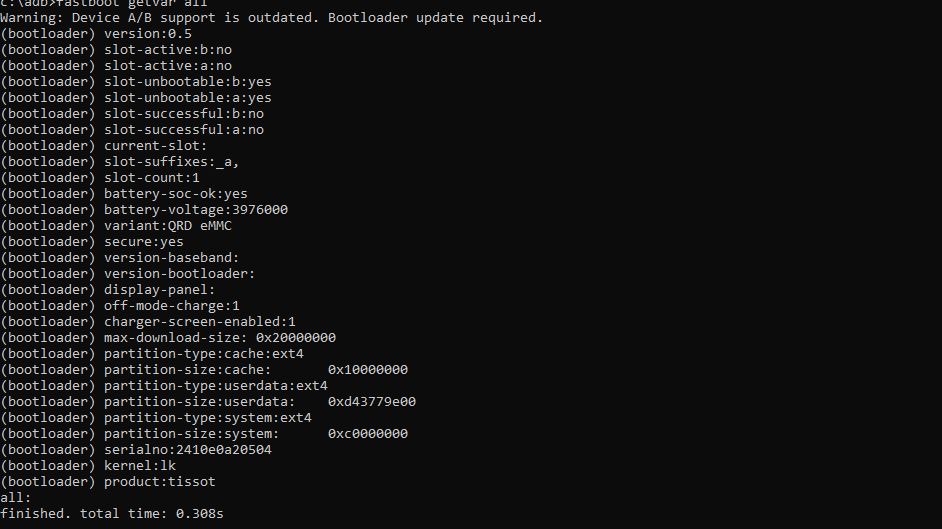The height and width of the screenshot is (529, 942).
Task: Click the bootloader update warning line
Action: pyautogui.click(x=271, y=18)
